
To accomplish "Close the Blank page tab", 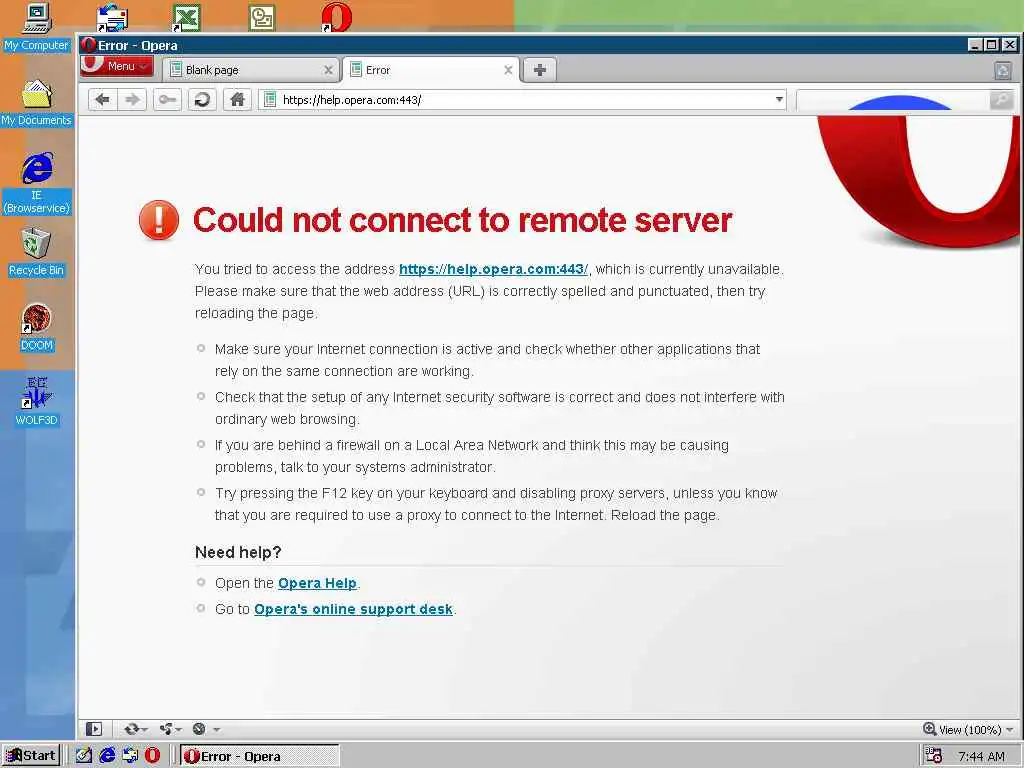I will coord(328,70).
